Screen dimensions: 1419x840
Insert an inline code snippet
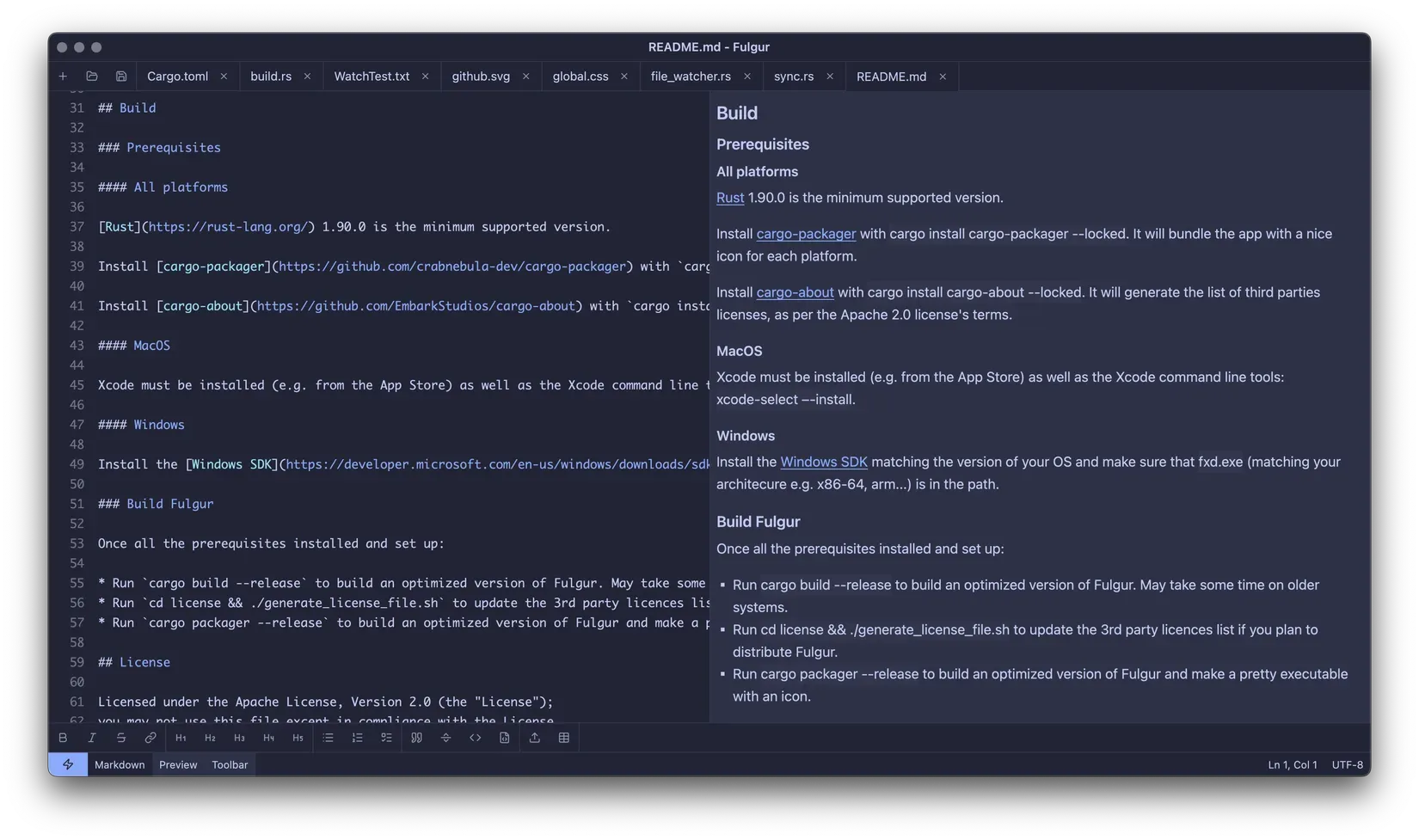476,737
